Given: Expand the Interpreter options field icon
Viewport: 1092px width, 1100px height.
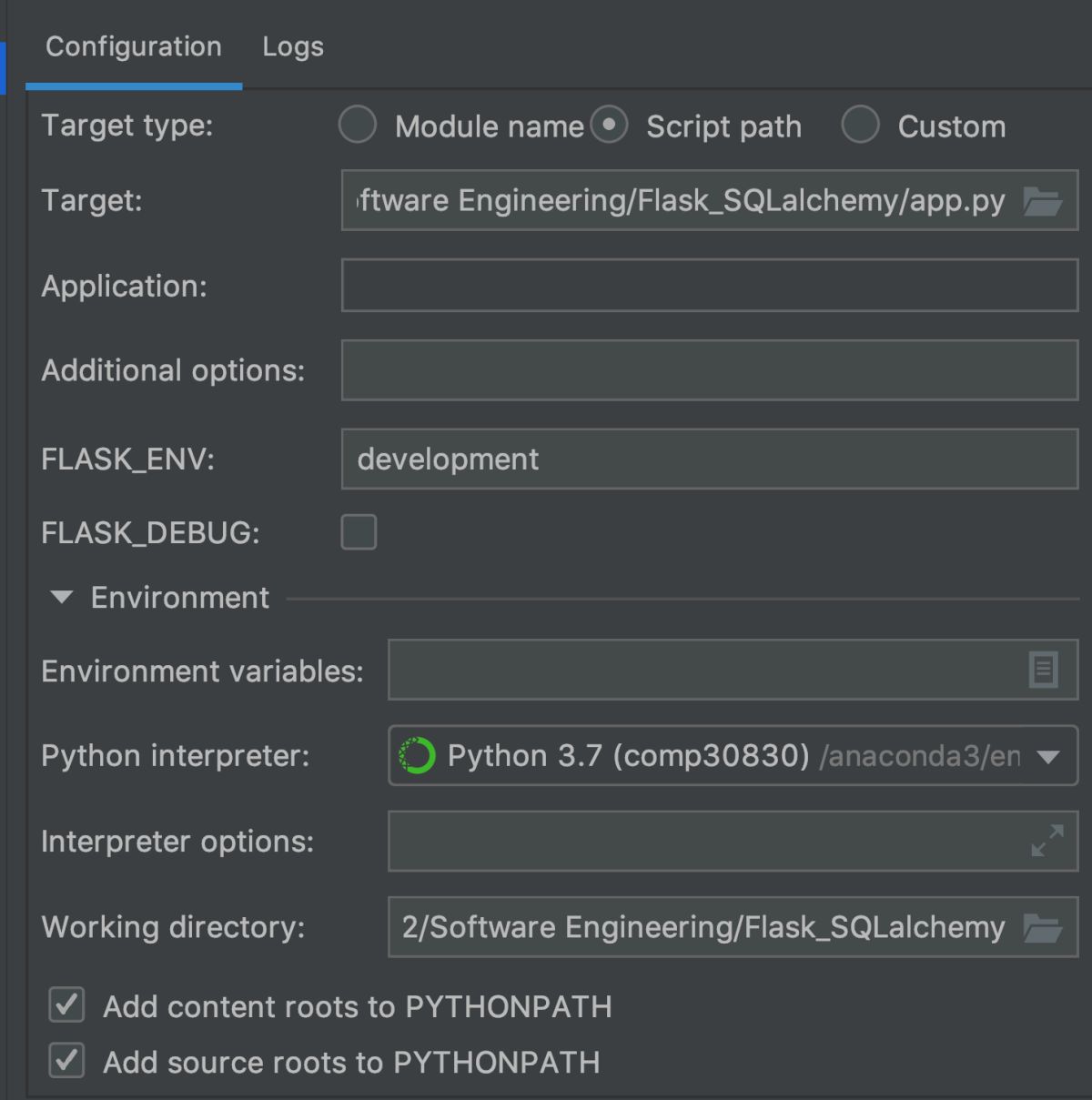Looking at the screenshot, I should 1047,841.
